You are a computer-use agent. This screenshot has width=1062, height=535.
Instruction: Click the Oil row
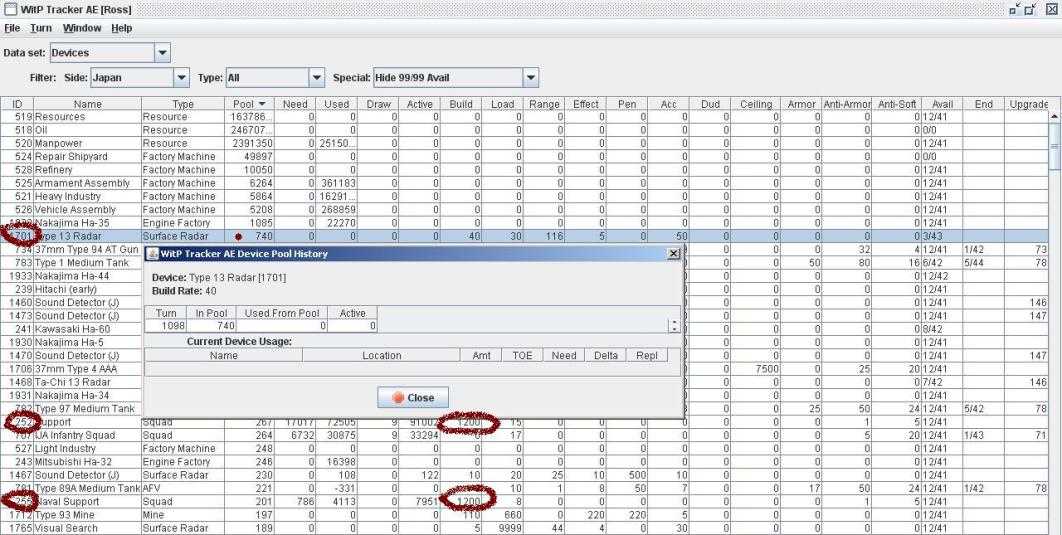click(525, 131)
